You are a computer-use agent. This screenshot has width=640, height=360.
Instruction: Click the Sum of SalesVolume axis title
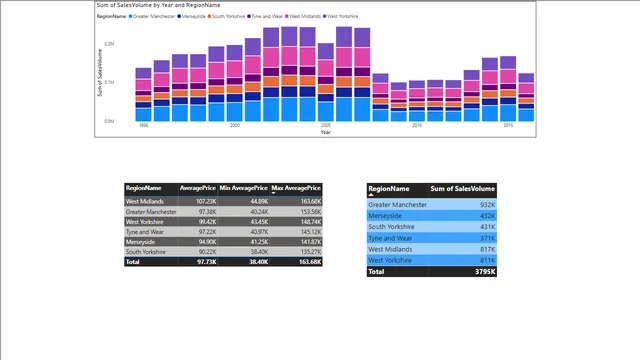[x=100, y=73]
